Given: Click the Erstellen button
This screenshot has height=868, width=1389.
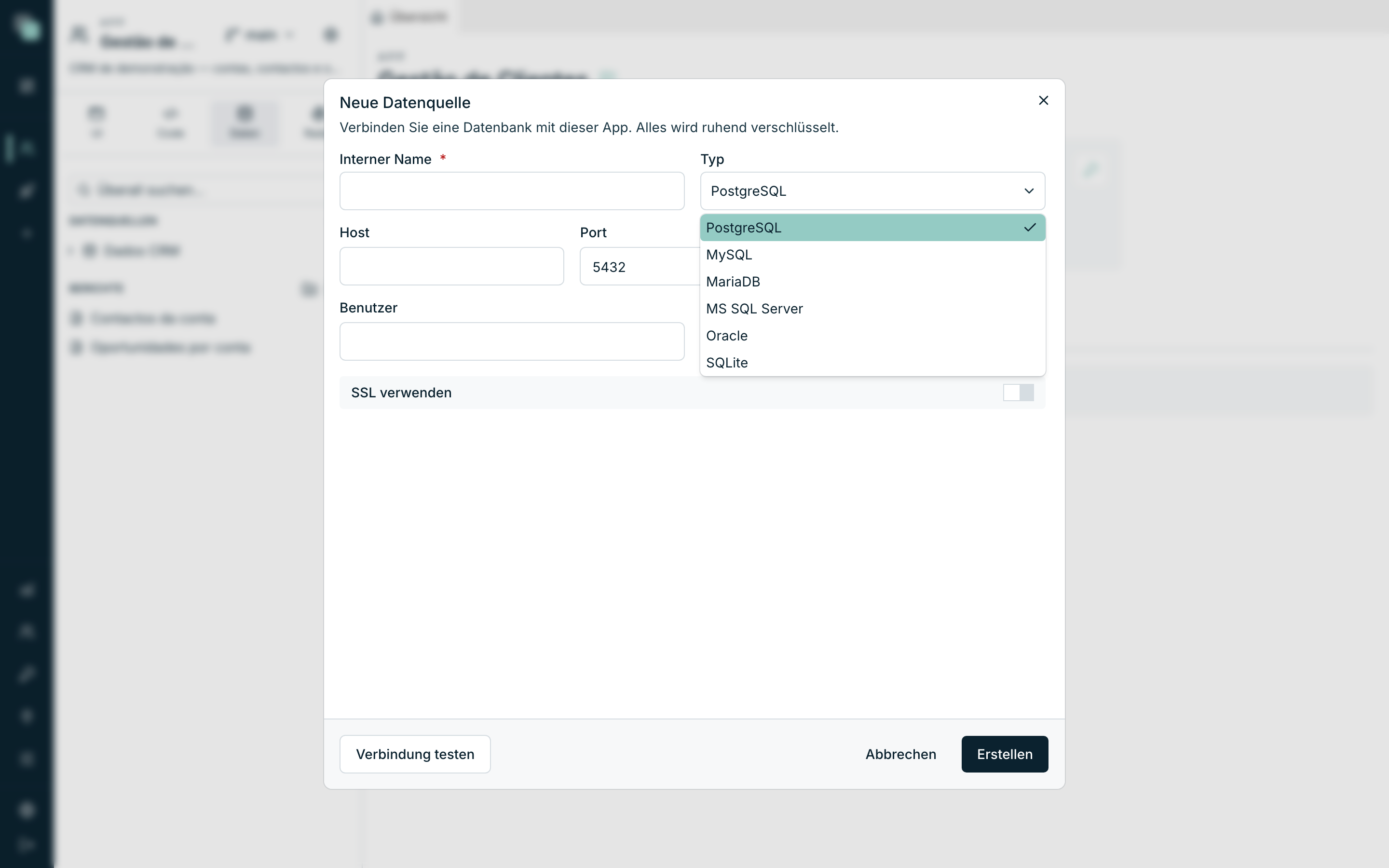Looking at the screenshot, I should (1005, 754).
